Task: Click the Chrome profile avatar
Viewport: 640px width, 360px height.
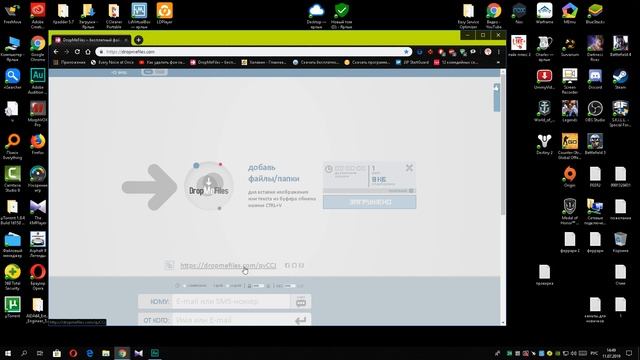Action: 488,52
